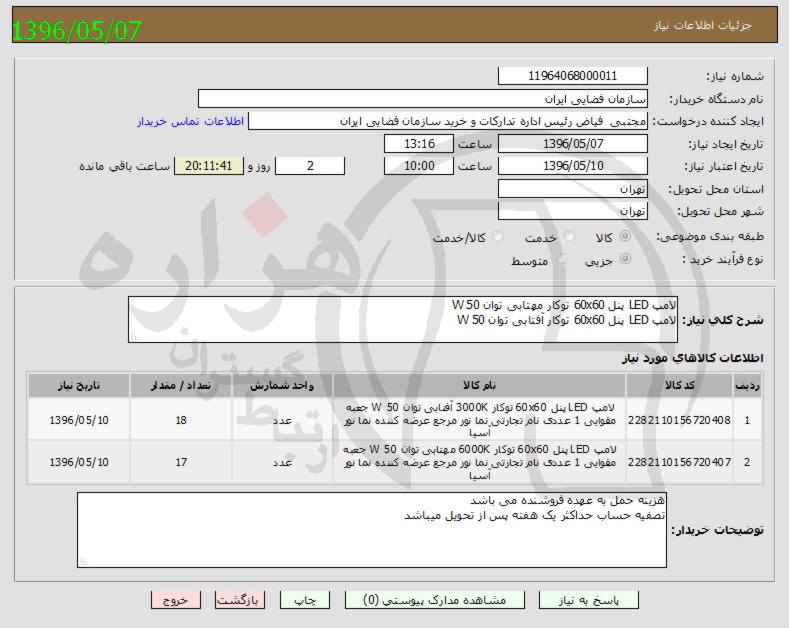Click the شهر محل تحویل field
The width and height of the screenshot is (789, 628).
[x=572, y=211]
